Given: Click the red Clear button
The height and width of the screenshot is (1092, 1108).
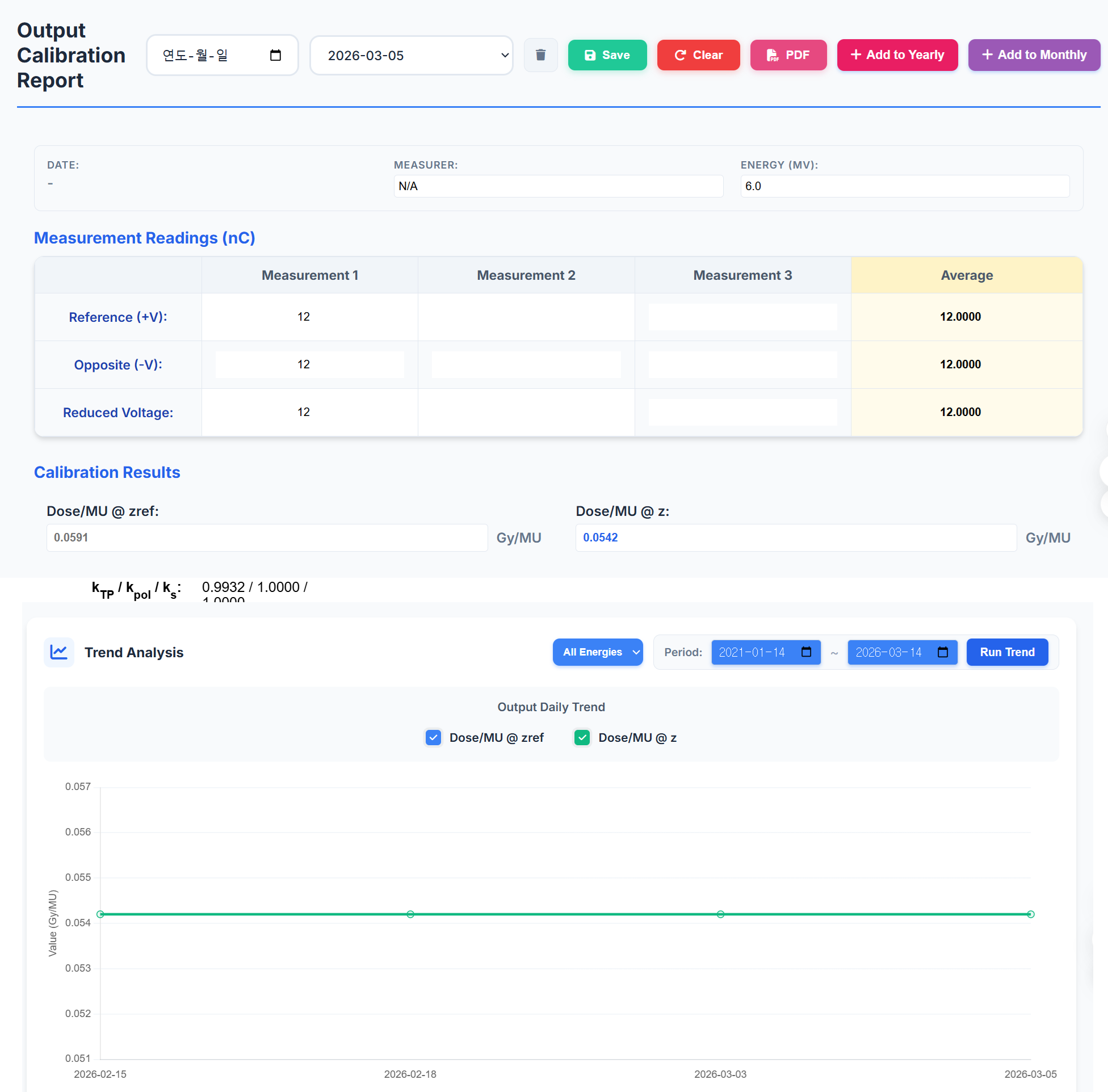Looking at the screenshot, I should click(699, 55).
